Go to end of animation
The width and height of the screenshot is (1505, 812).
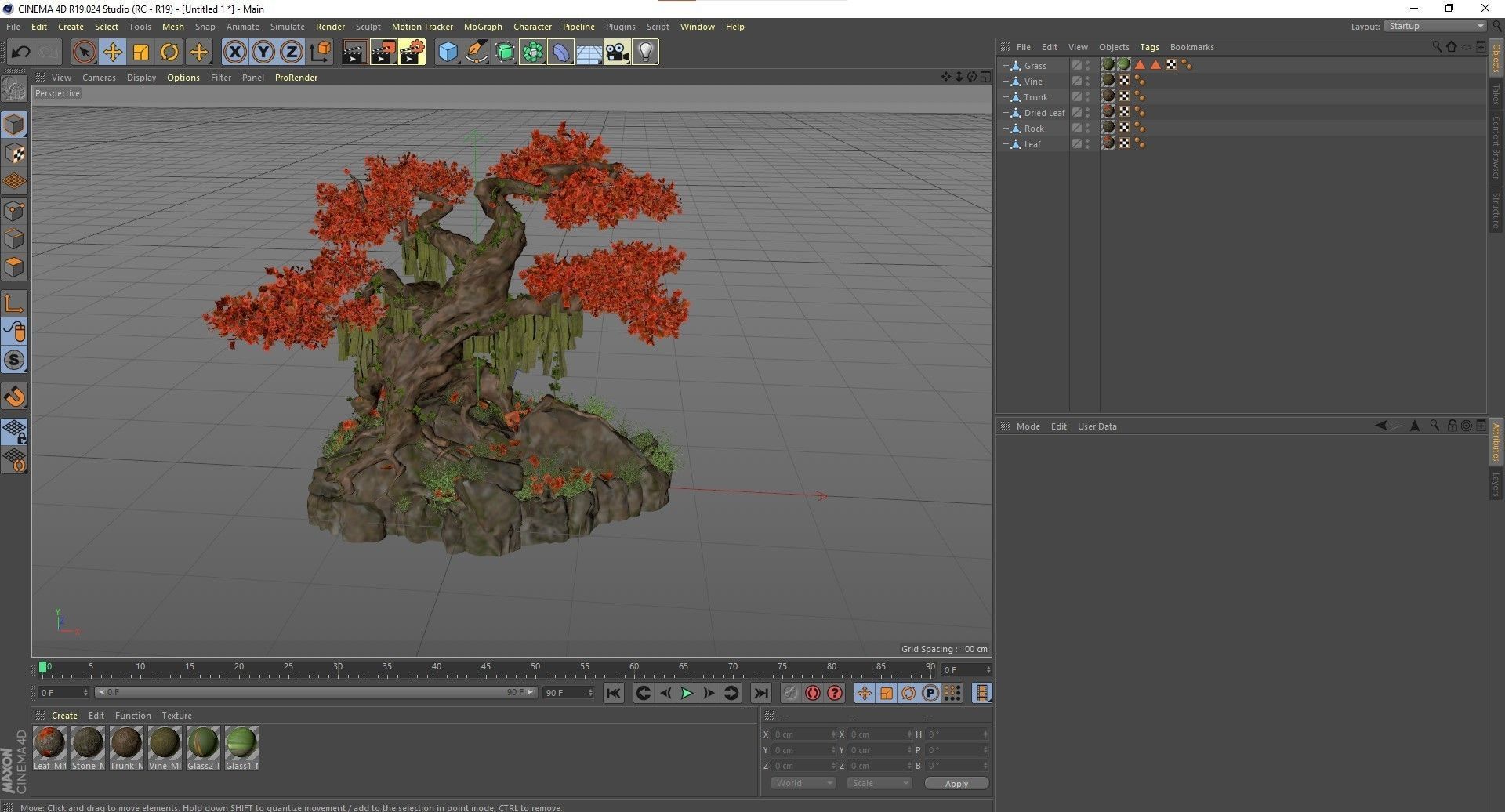[760, 693]
